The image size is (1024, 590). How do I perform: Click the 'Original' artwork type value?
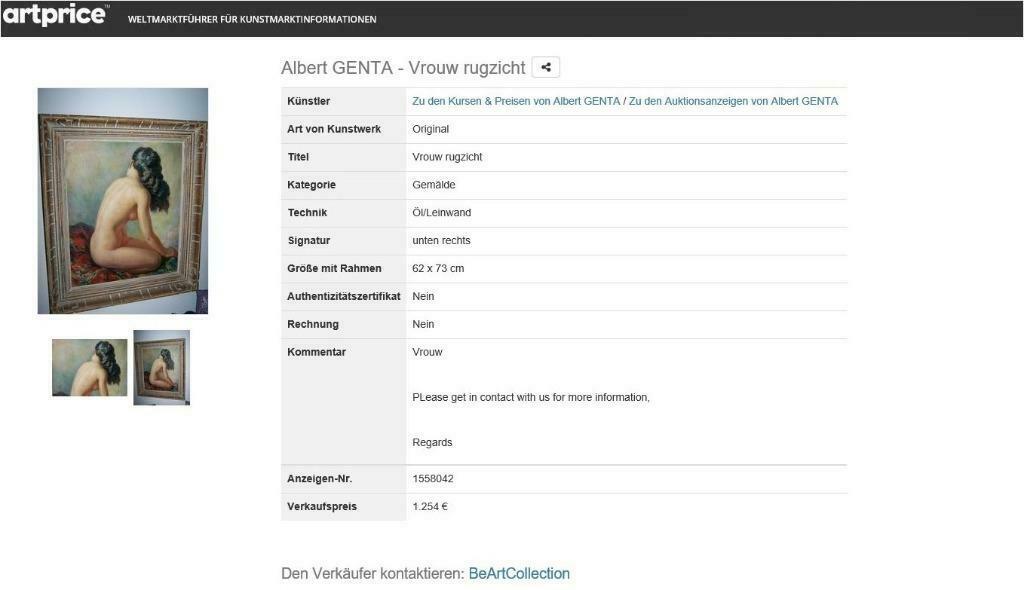(430, 129)
